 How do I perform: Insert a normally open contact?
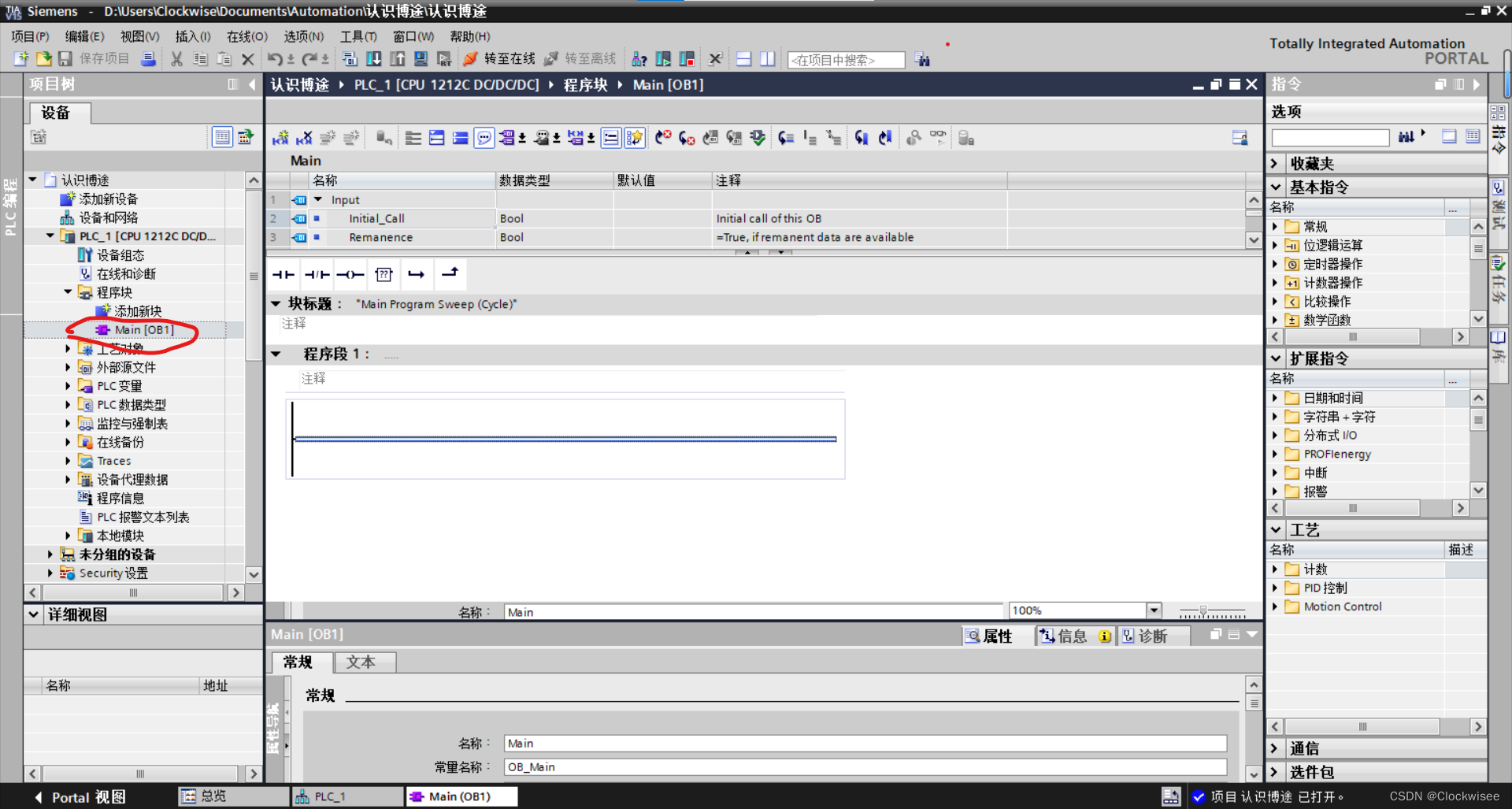(x=283, y=274)
